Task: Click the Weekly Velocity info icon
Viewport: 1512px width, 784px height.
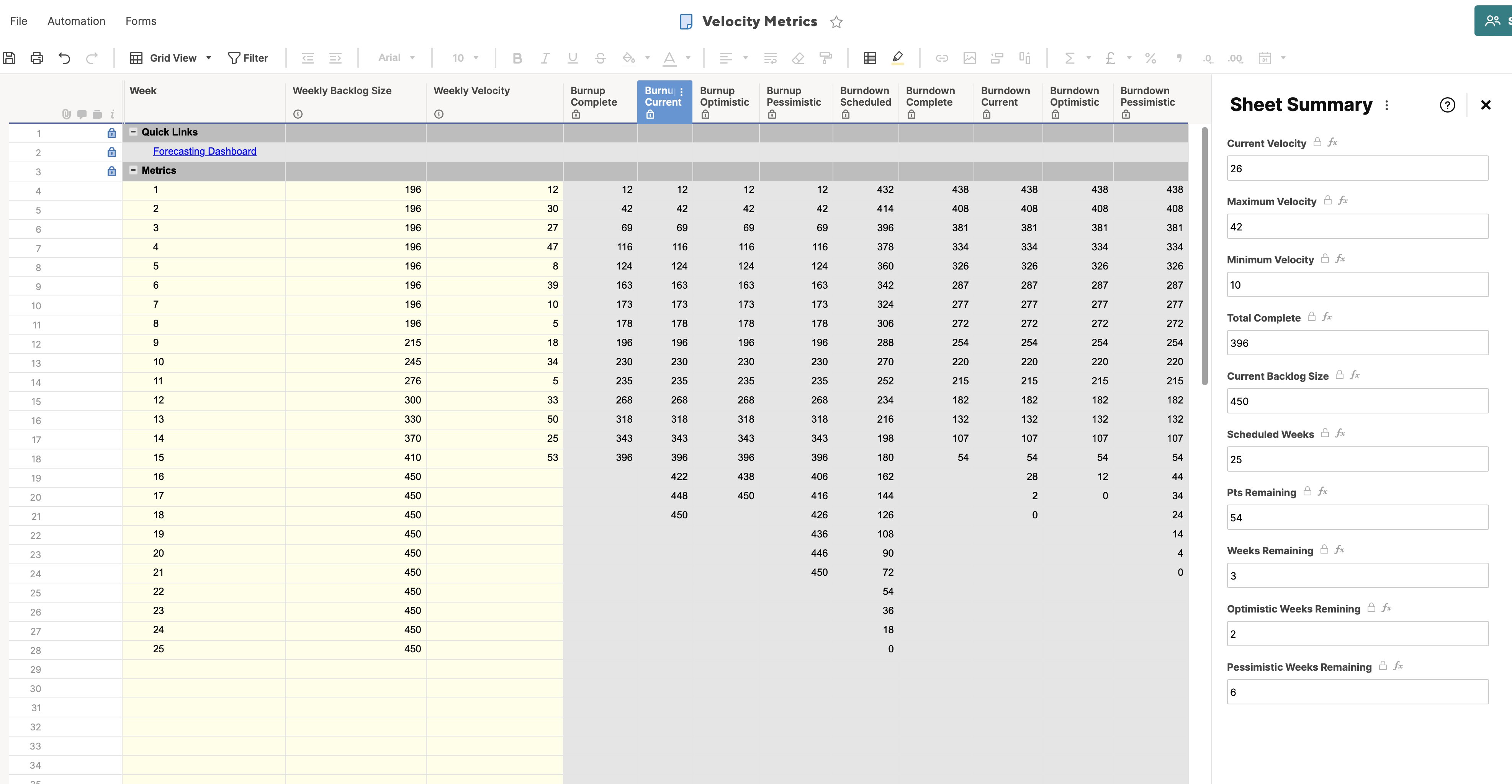Action: tap(439, 114)
